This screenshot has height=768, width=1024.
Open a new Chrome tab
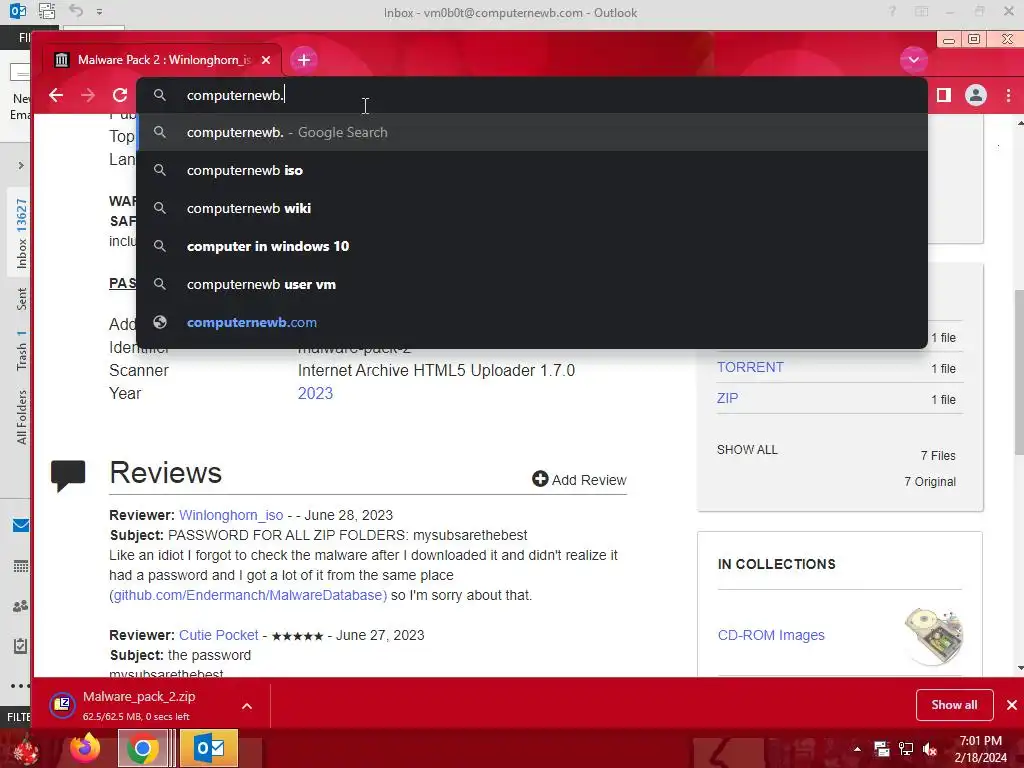304,60
